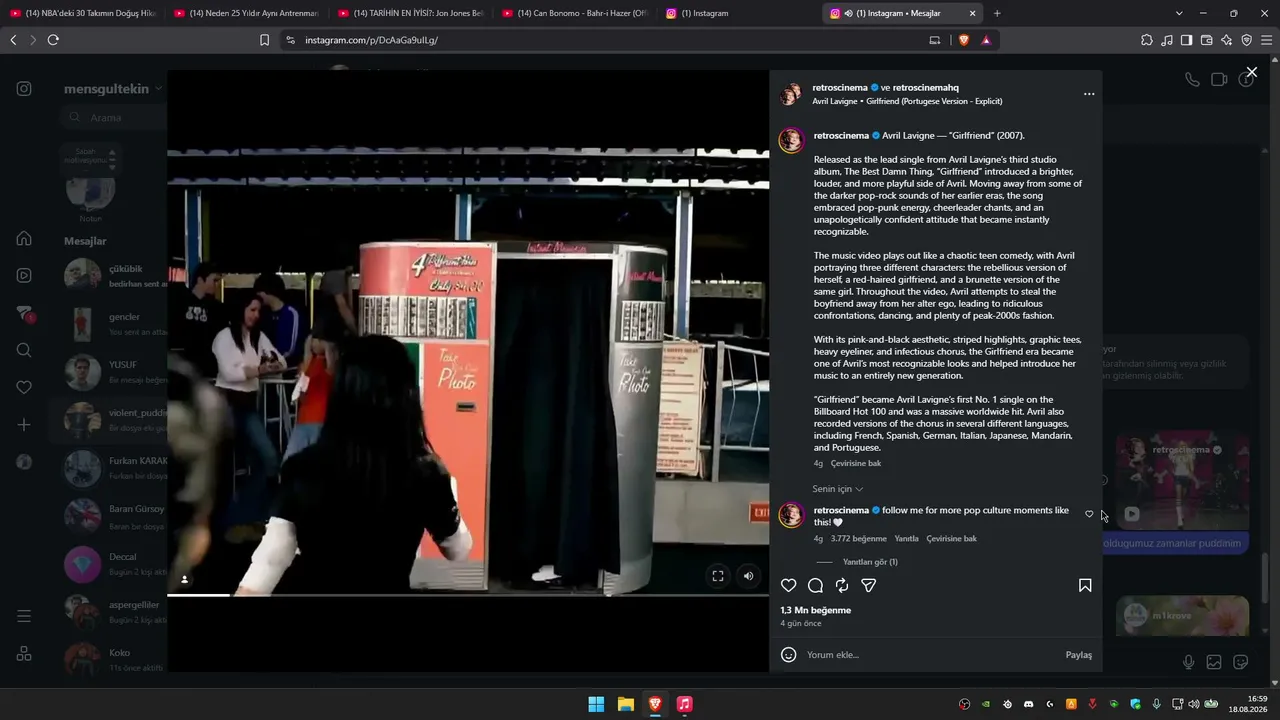
Task: Enter fullscreen on the video
Action: click(x=718, y=576)
